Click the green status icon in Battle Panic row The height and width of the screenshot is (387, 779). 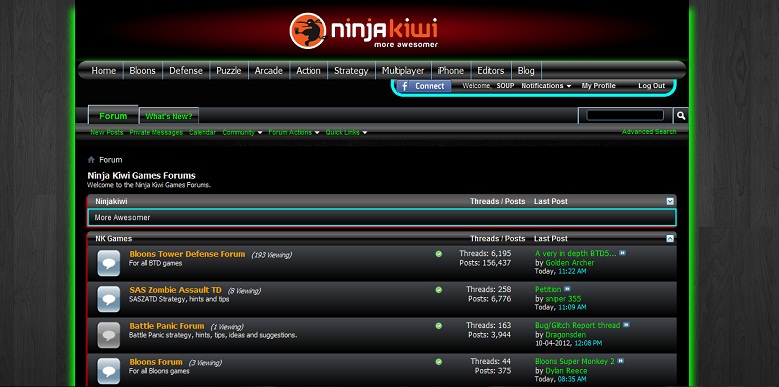439,326
